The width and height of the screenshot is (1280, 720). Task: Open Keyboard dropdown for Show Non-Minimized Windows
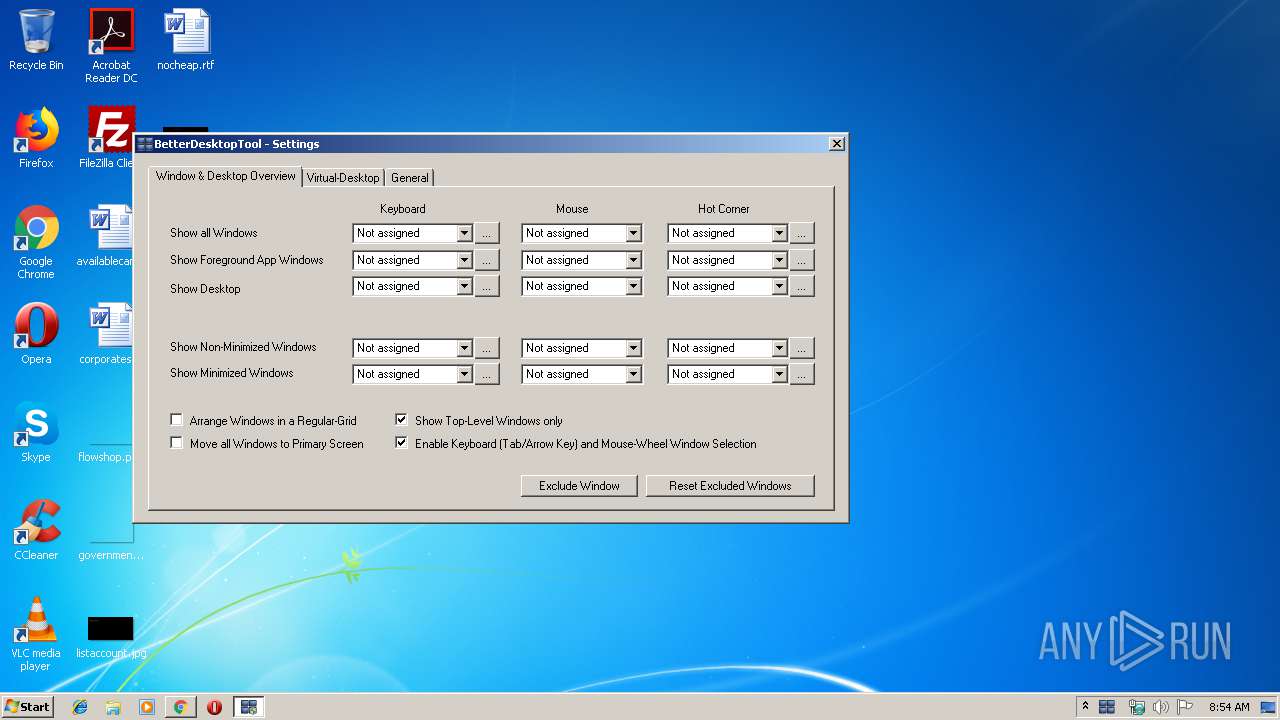pyautogui.click(x=464, y=348)
